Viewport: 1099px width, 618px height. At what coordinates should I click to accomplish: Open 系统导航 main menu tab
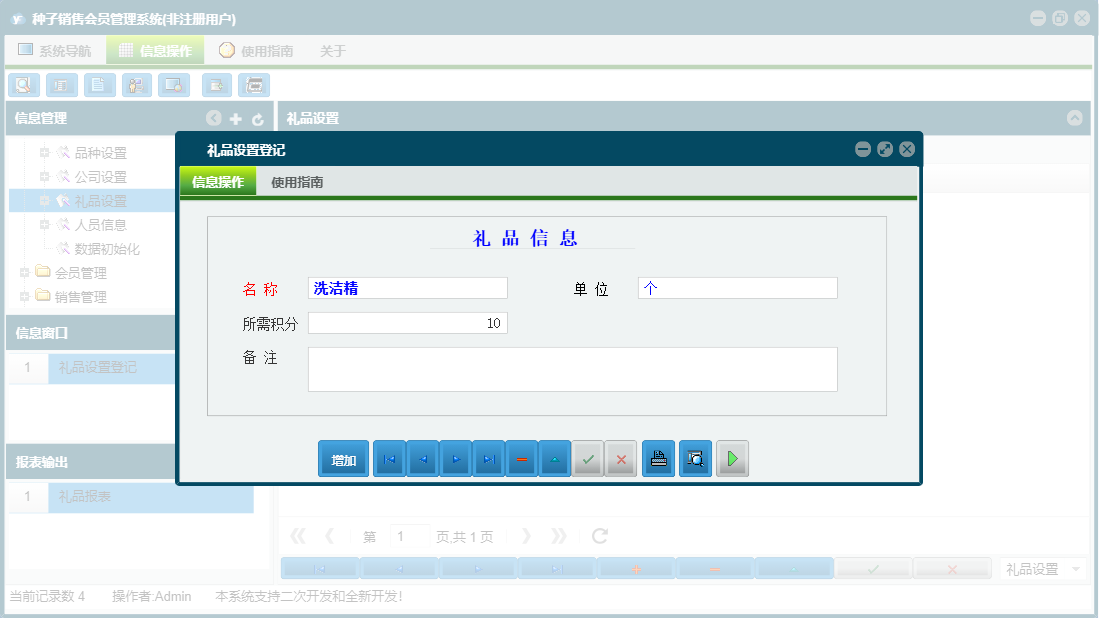click(55, 50)
